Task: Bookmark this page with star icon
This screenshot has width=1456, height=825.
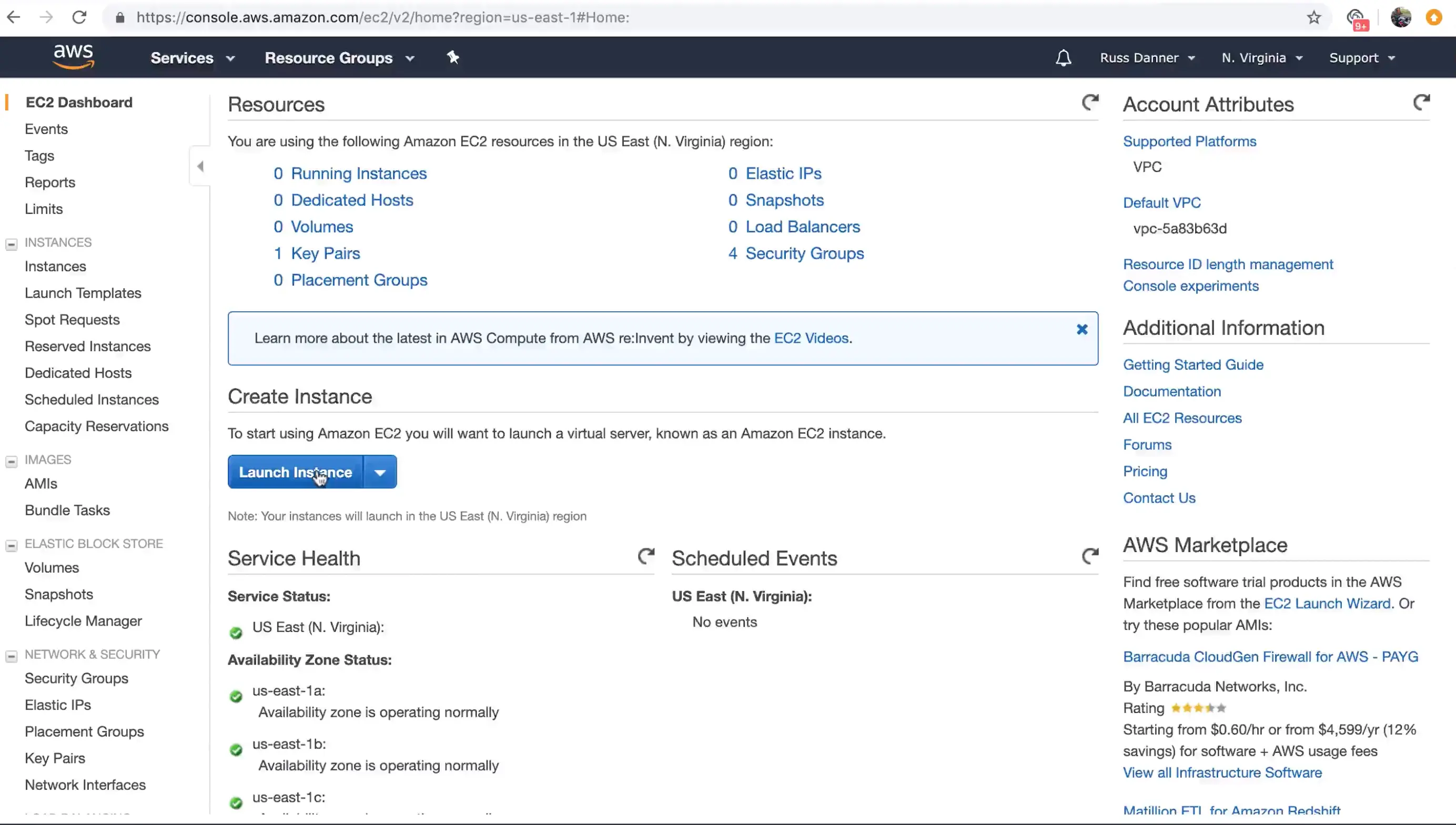Action: (1314, 17)
